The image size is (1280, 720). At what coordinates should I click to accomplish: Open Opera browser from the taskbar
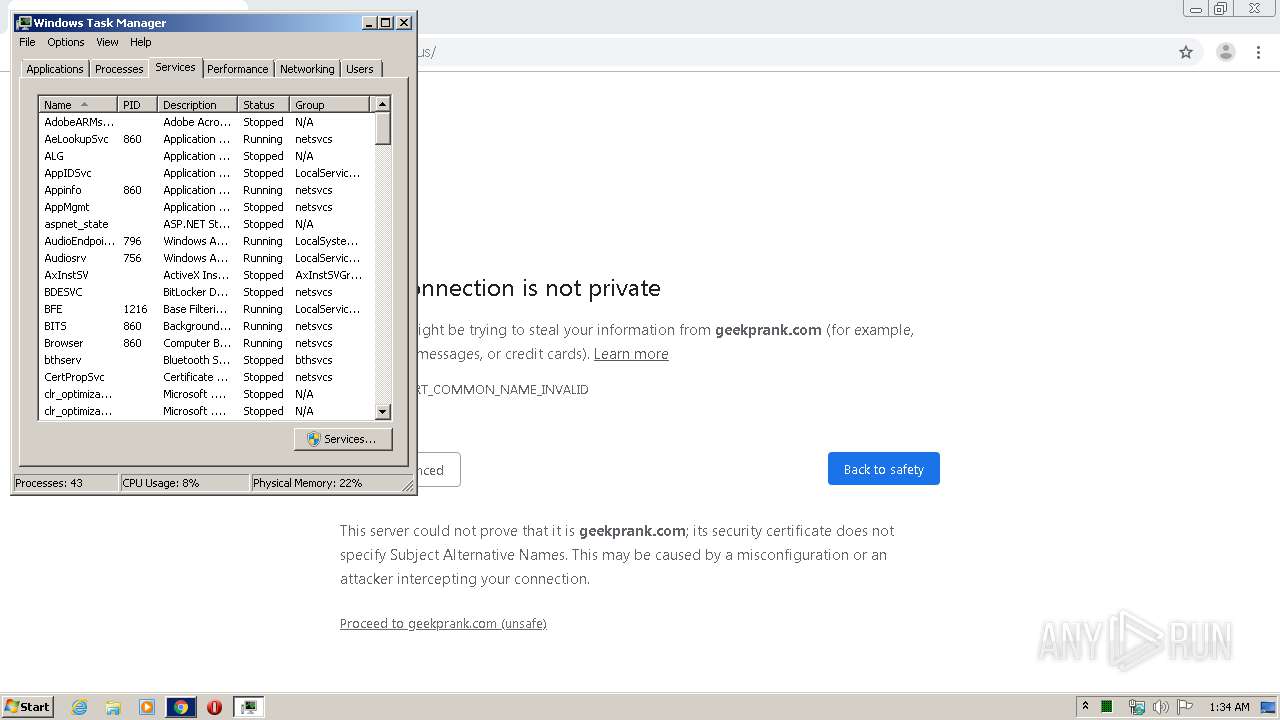coord(214,707)
